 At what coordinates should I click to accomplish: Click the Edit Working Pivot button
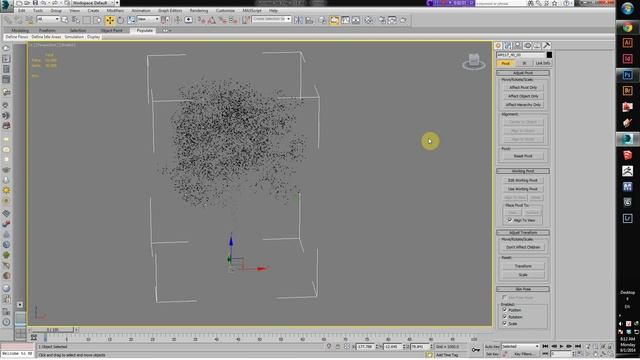click(x=523, y=180)
